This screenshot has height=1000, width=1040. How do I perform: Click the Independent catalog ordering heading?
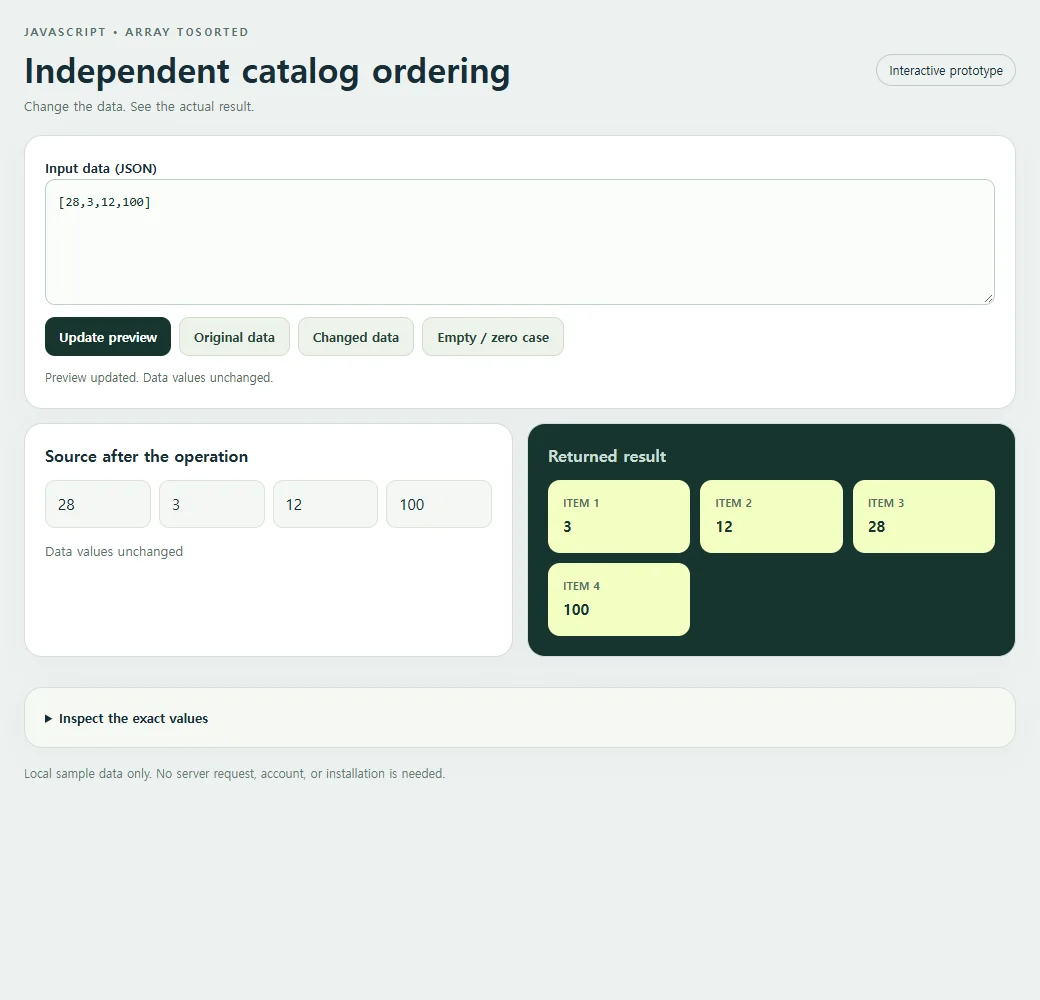pos(267,72)
